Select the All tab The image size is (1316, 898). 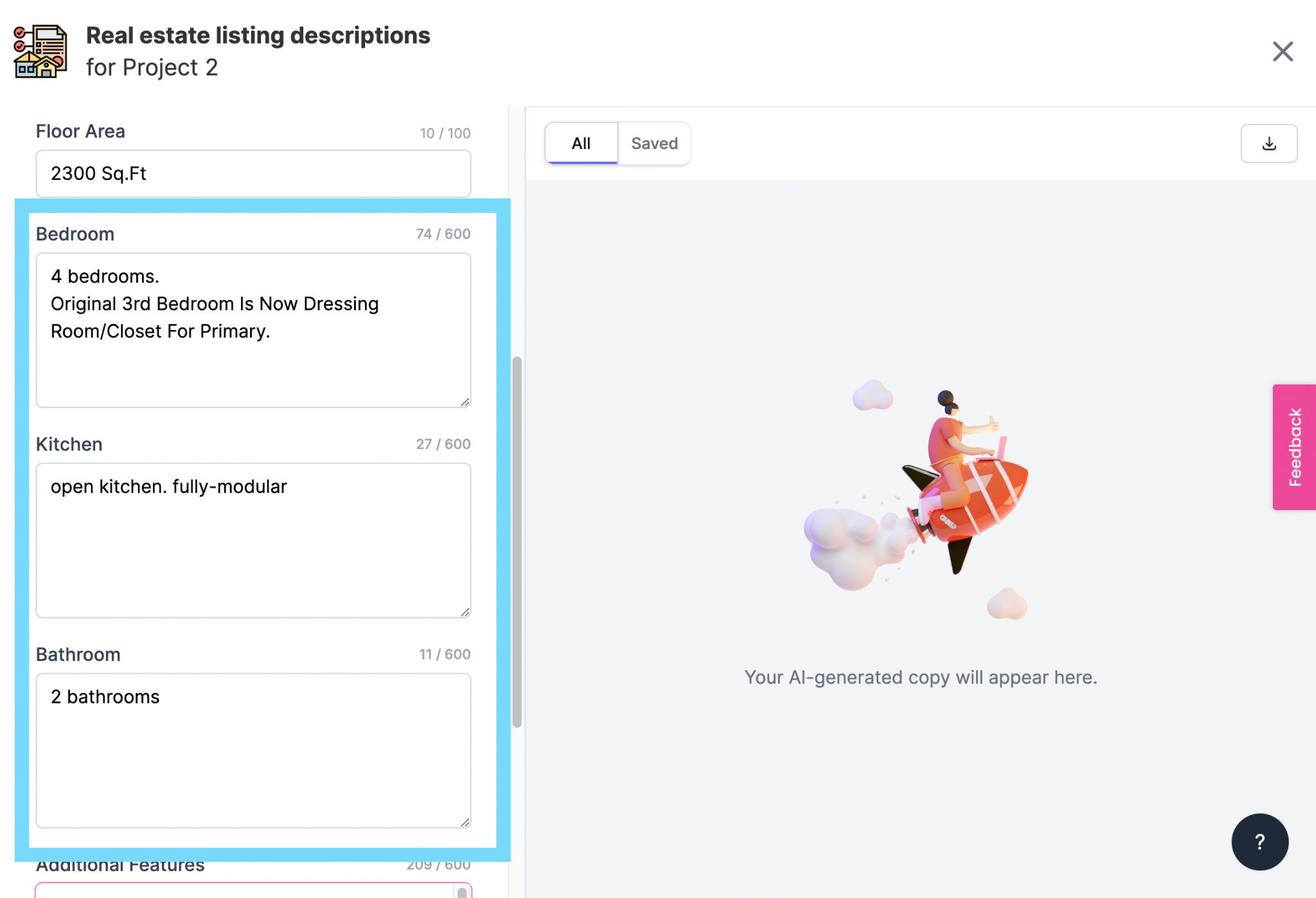[581, 143]
